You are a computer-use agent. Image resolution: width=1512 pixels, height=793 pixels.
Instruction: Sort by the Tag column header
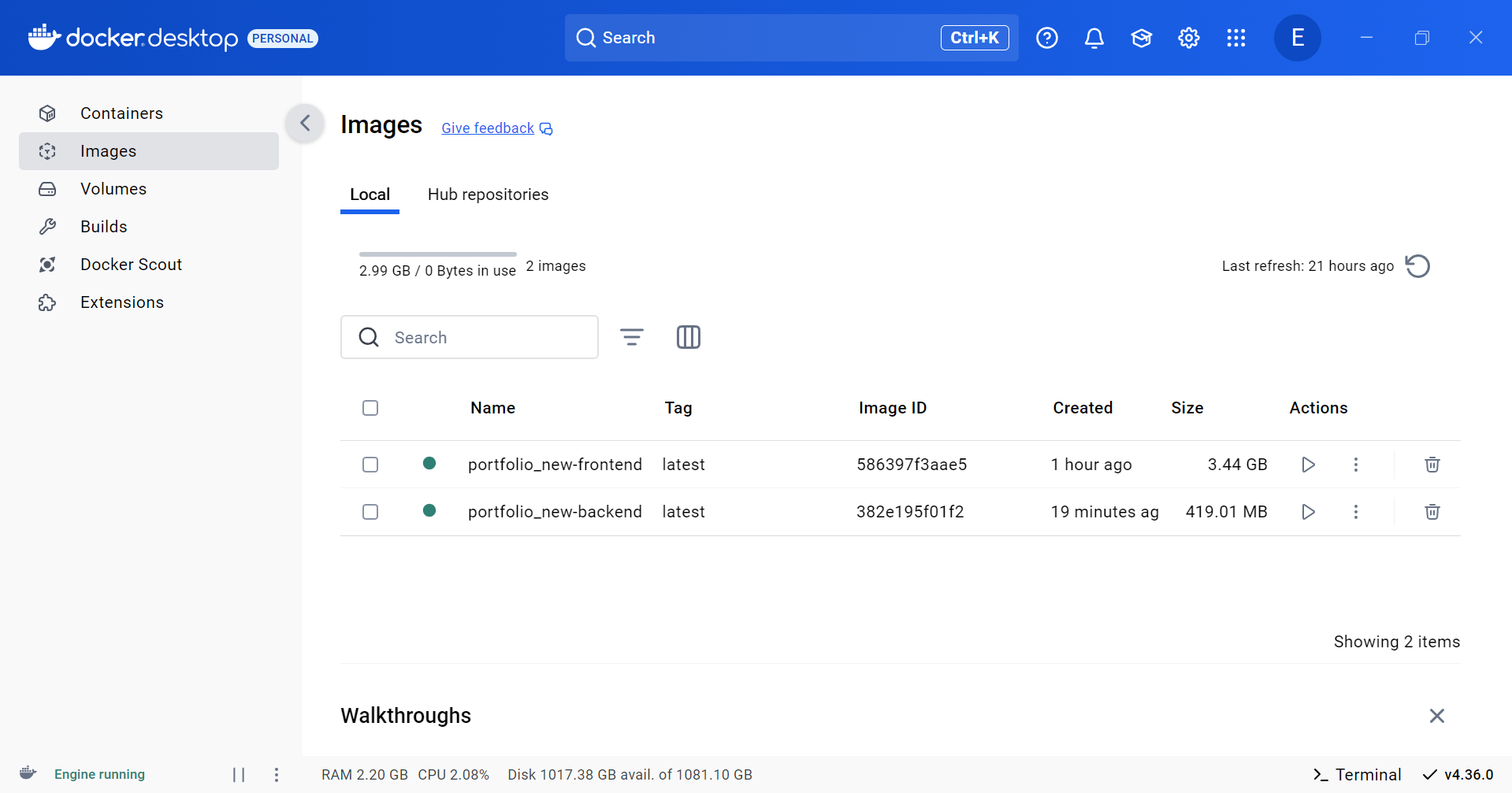coord(678,408)
